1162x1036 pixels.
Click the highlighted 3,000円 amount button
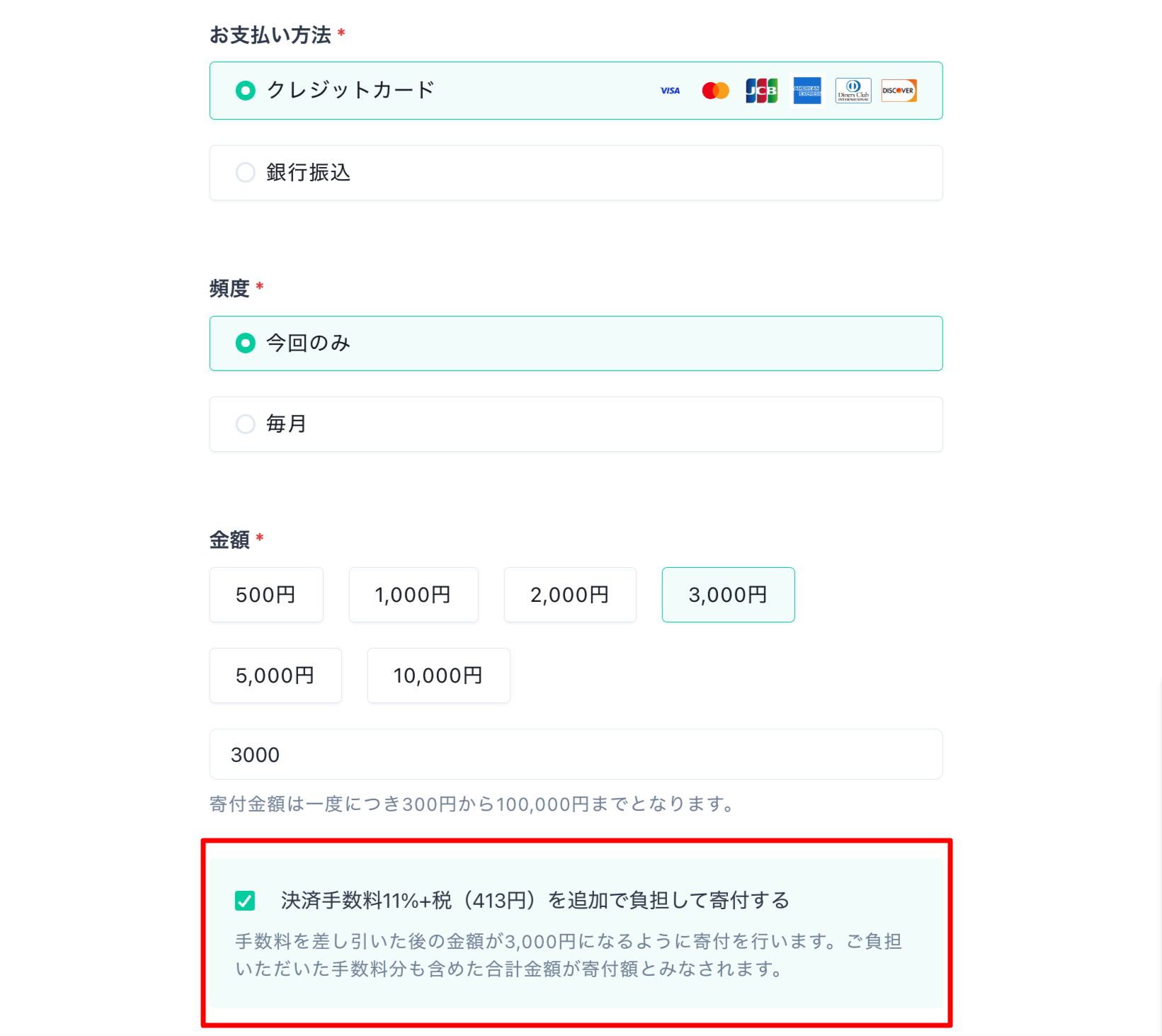tap(727, 595)
